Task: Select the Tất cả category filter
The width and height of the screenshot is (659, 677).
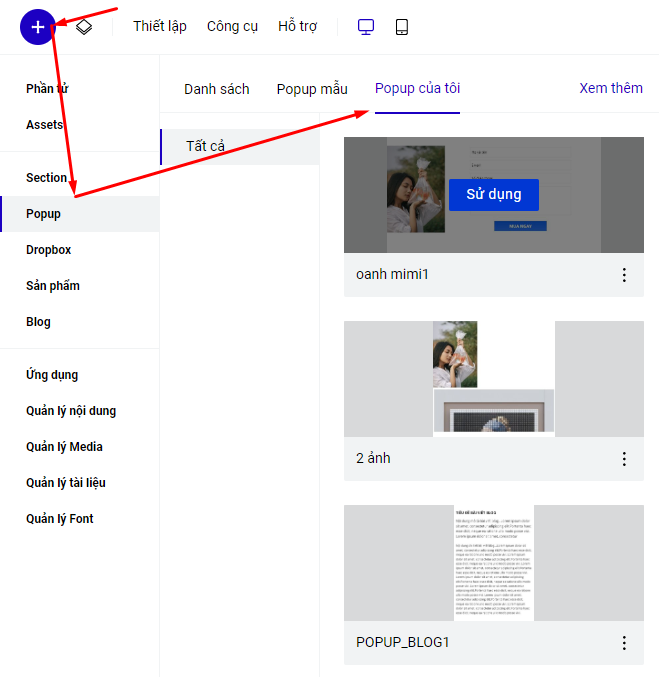Action: (x=205, y=146)
